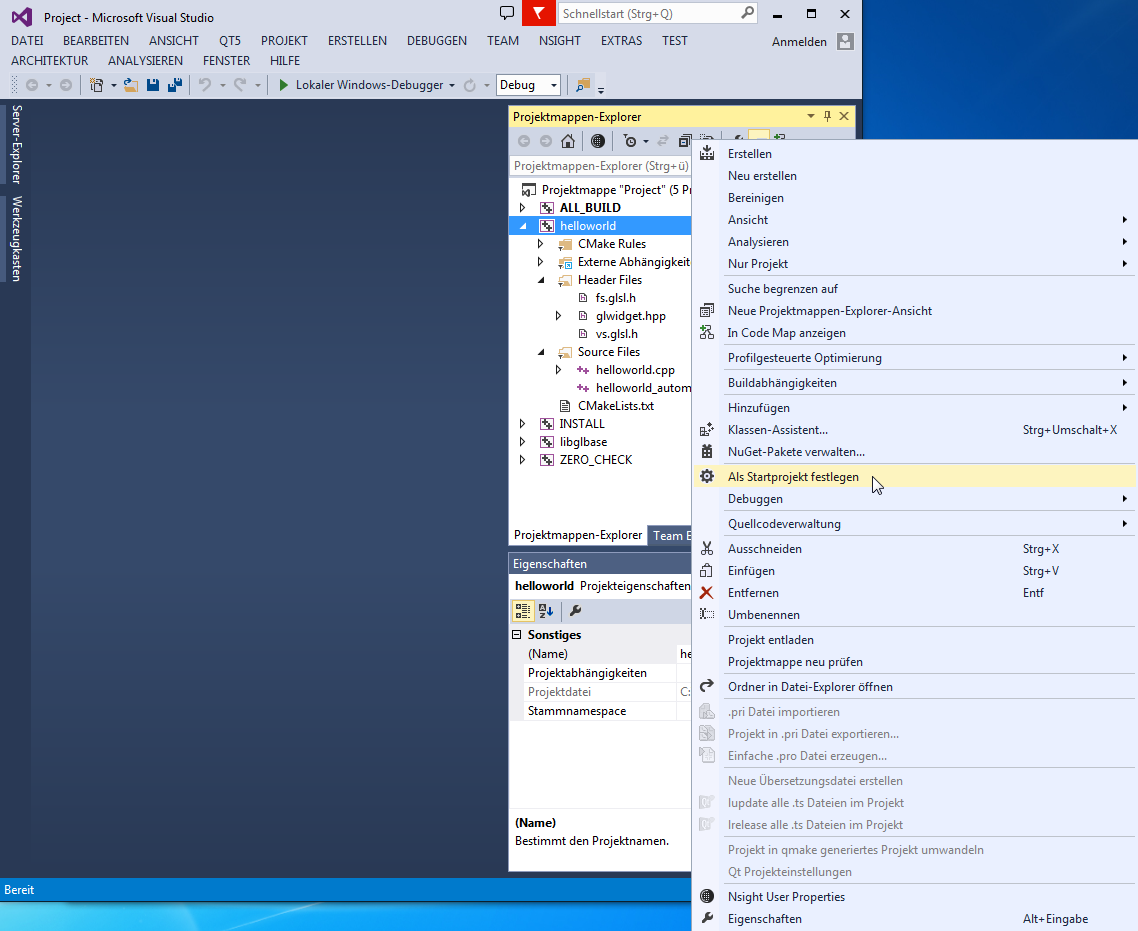Click the Klassen-Assistent wizard icon
Screen dimensions: 1138x931
pos(707,430)
